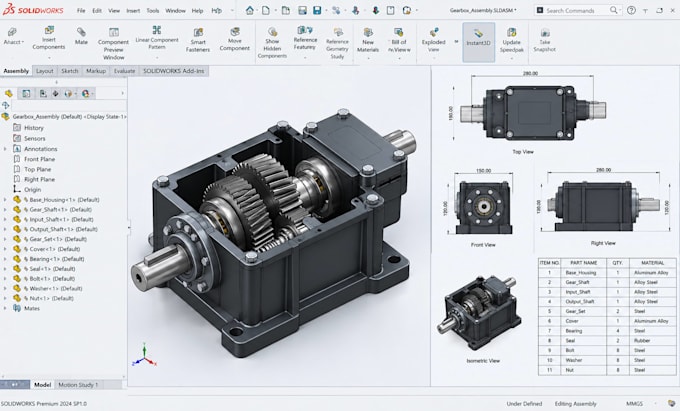680x411 pixels.
Task: Switch to the Motion Study 1 tab
Action: pos(78,385)
